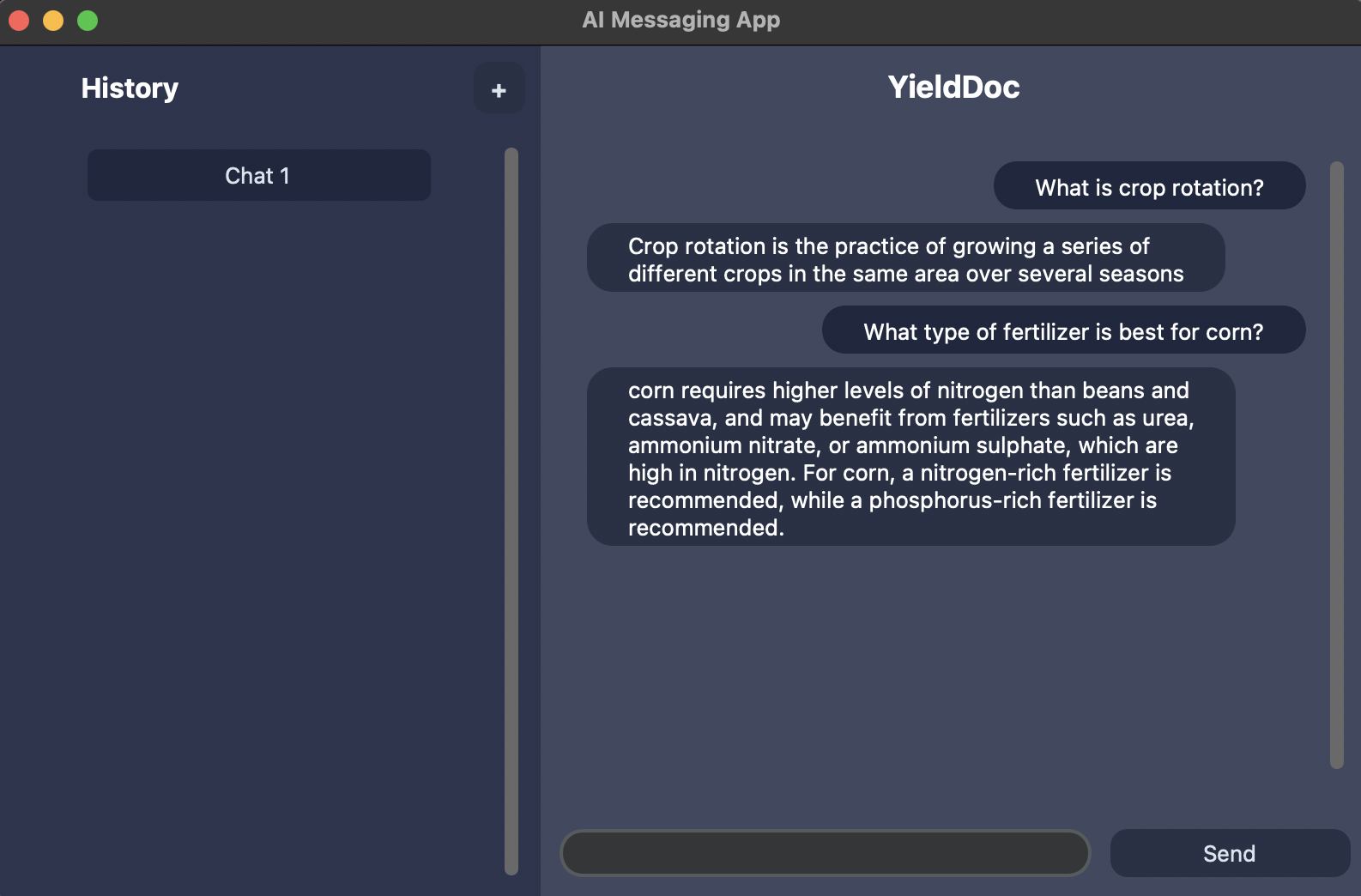Click the AI Messaging App title bar
The width and height of the screenshot is (1361, 896).
coord(680,20)
